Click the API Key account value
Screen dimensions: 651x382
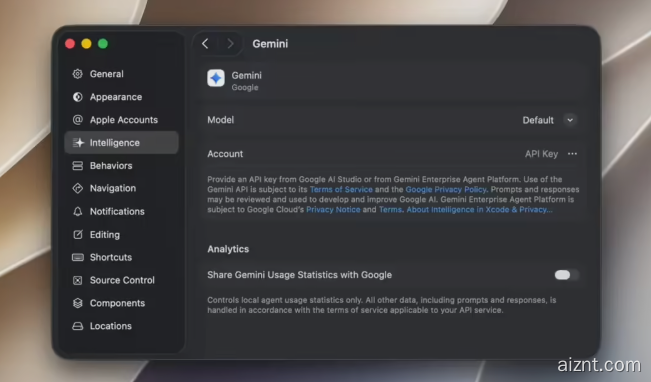[x=541, y=154]
